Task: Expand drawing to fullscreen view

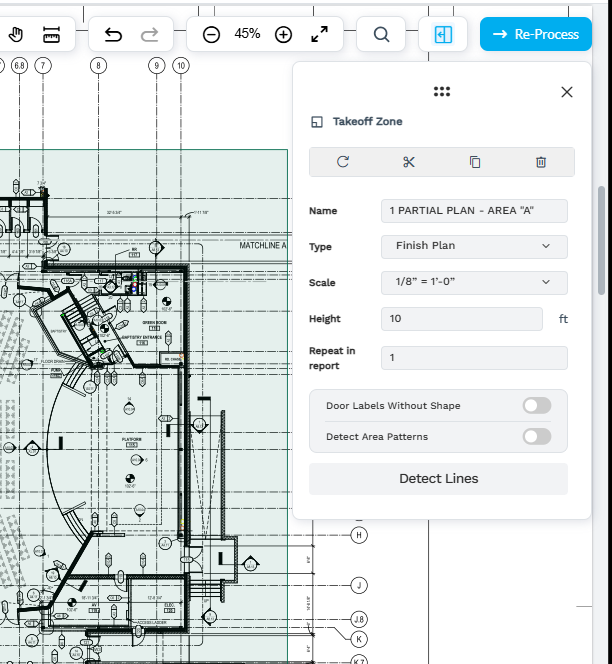Action: click(x=320, y=35)
